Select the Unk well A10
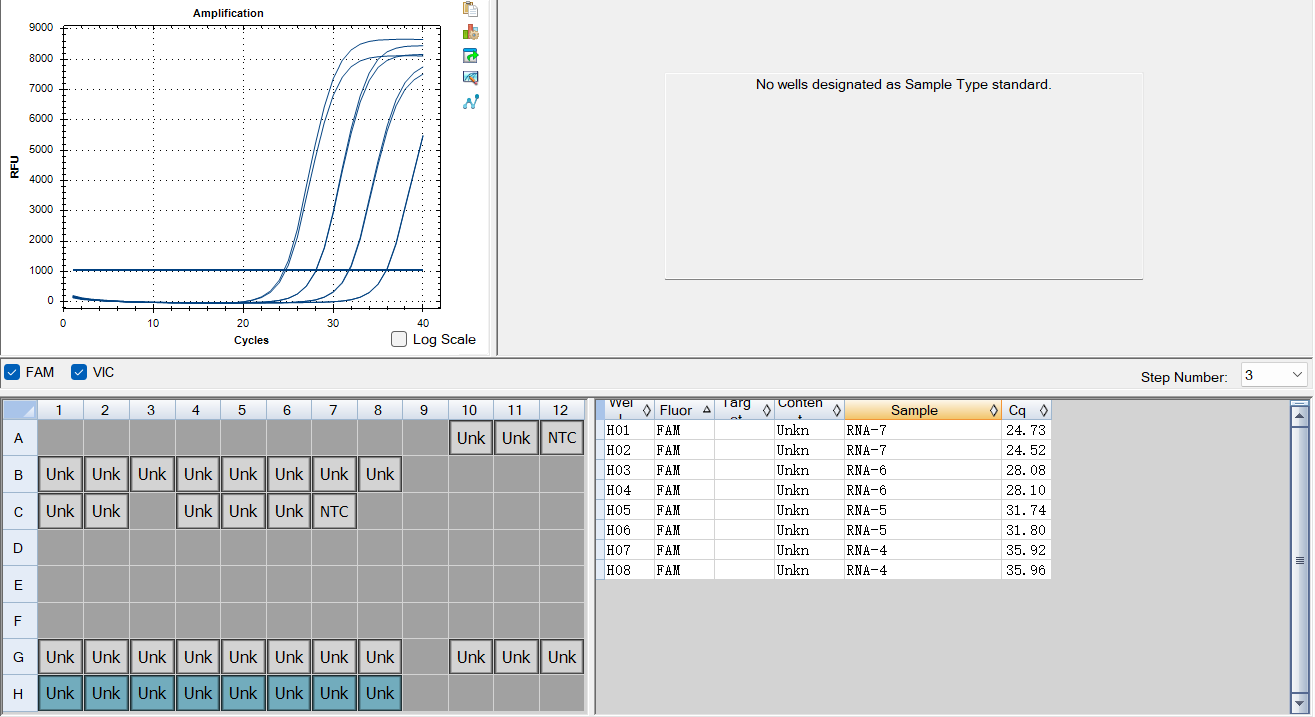Image resolution: width=1315 pixels, height=717 pixels. point(471,438)
